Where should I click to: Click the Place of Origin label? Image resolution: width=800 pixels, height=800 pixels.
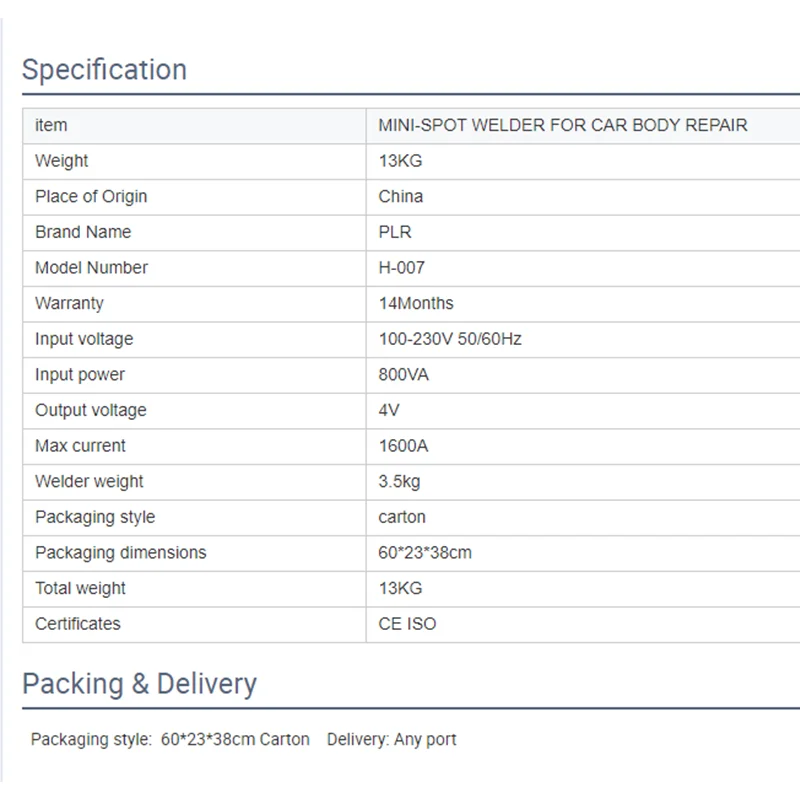(x=91, y=196)
